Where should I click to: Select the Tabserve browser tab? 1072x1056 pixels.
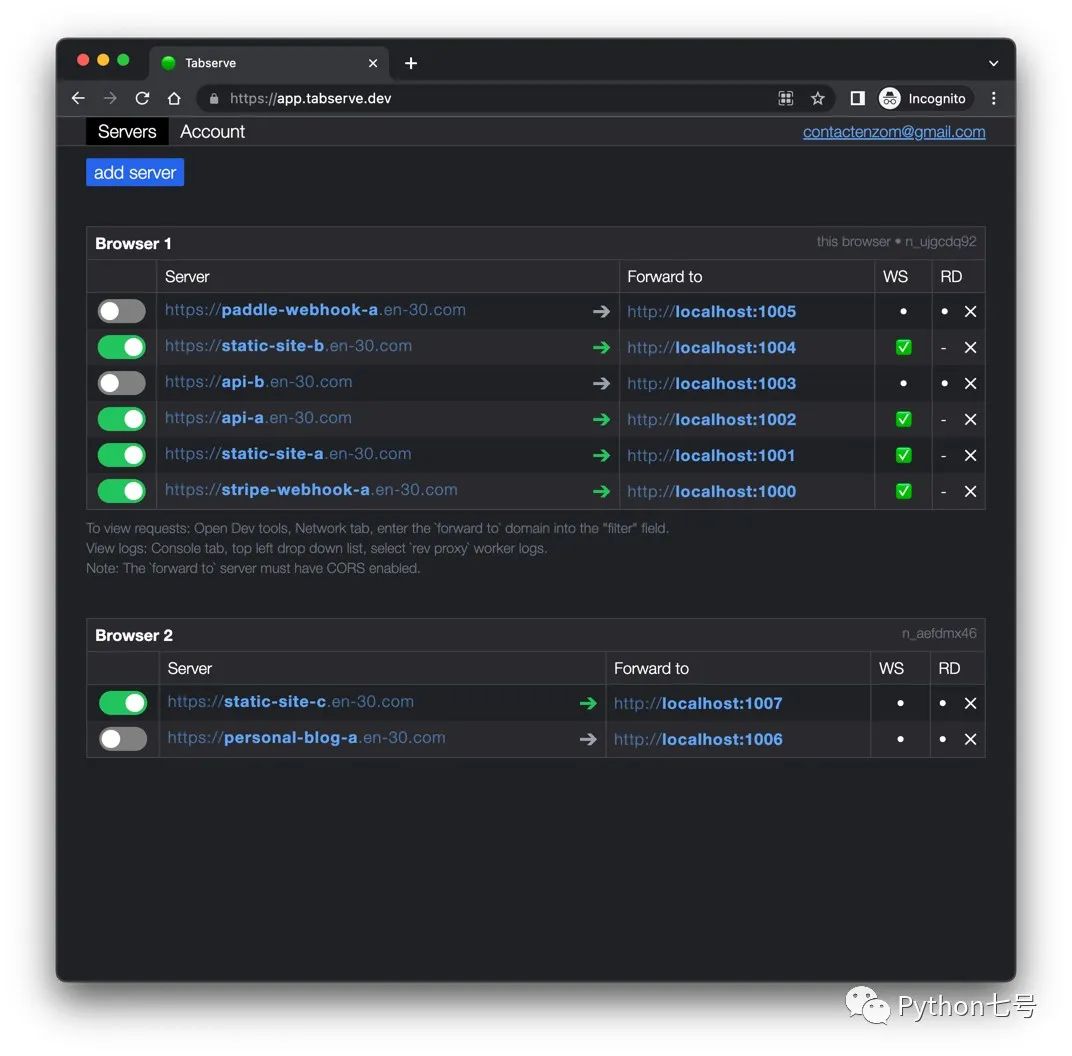coord(211,62)
